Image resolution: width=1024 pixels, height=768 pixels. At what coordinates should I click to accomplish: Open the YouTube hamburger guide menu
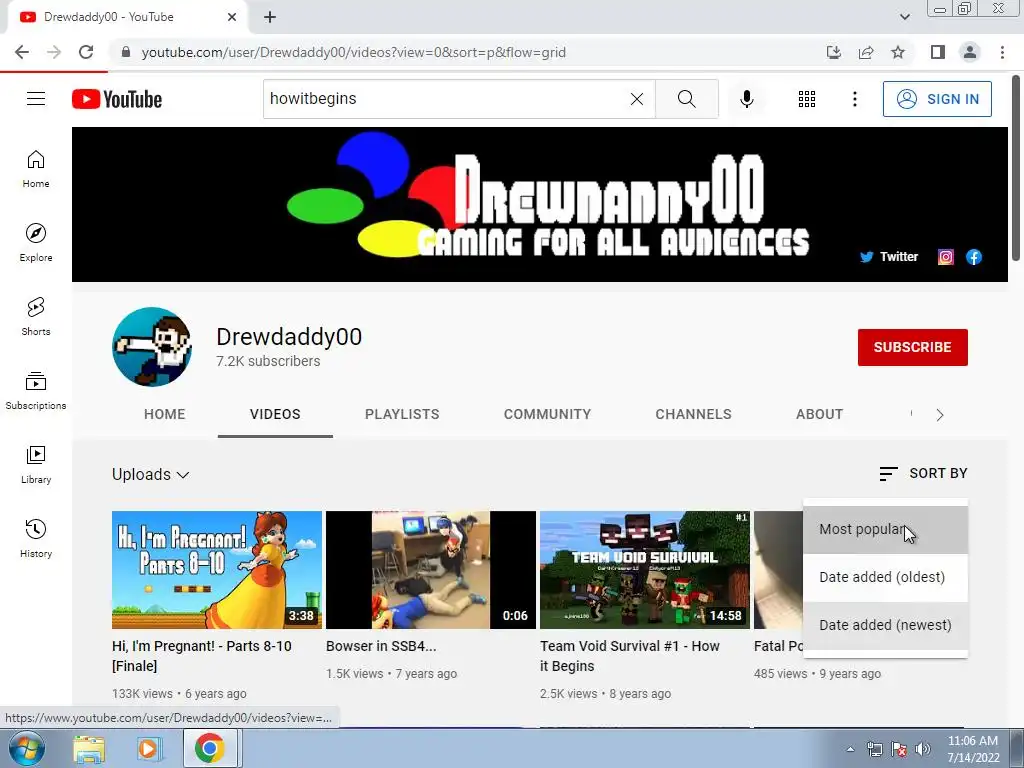click(x=36, y=99)
